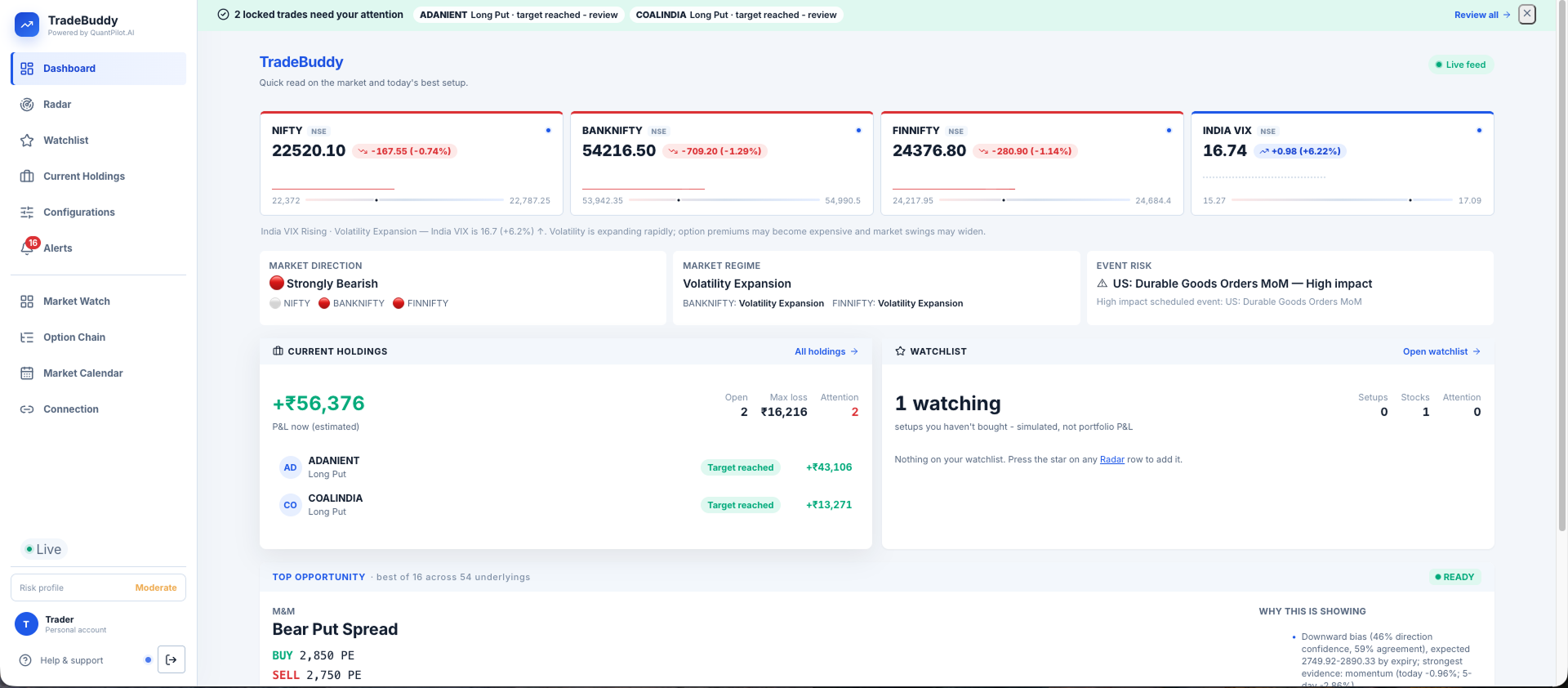Screen dimensions: 1568x688
Task: Click the Bear Put Spread title
Action: tap(335, 629)
